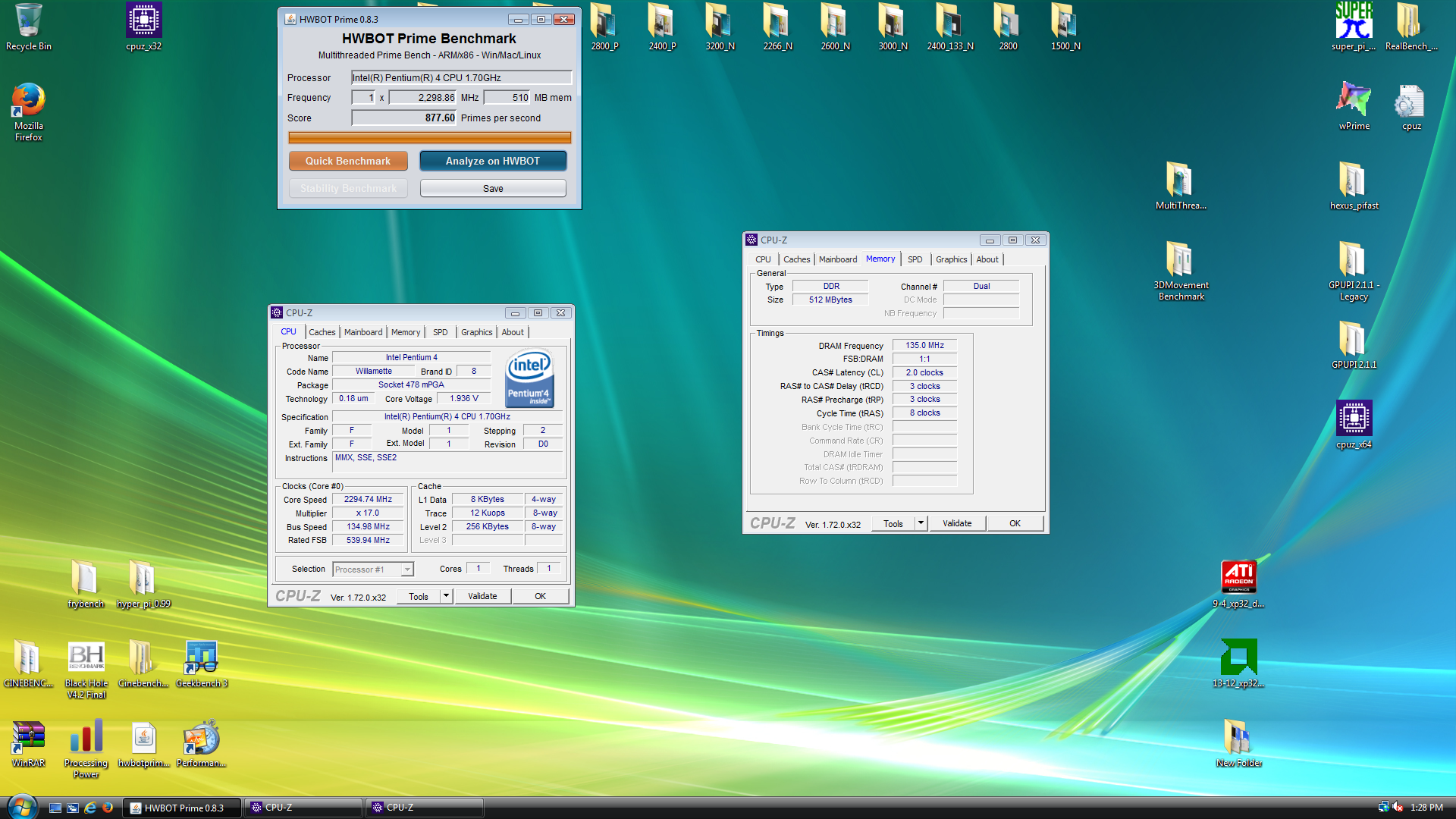Click the orange benchmark progress bar
The image size is (1456, 819).
click(429, 137)
